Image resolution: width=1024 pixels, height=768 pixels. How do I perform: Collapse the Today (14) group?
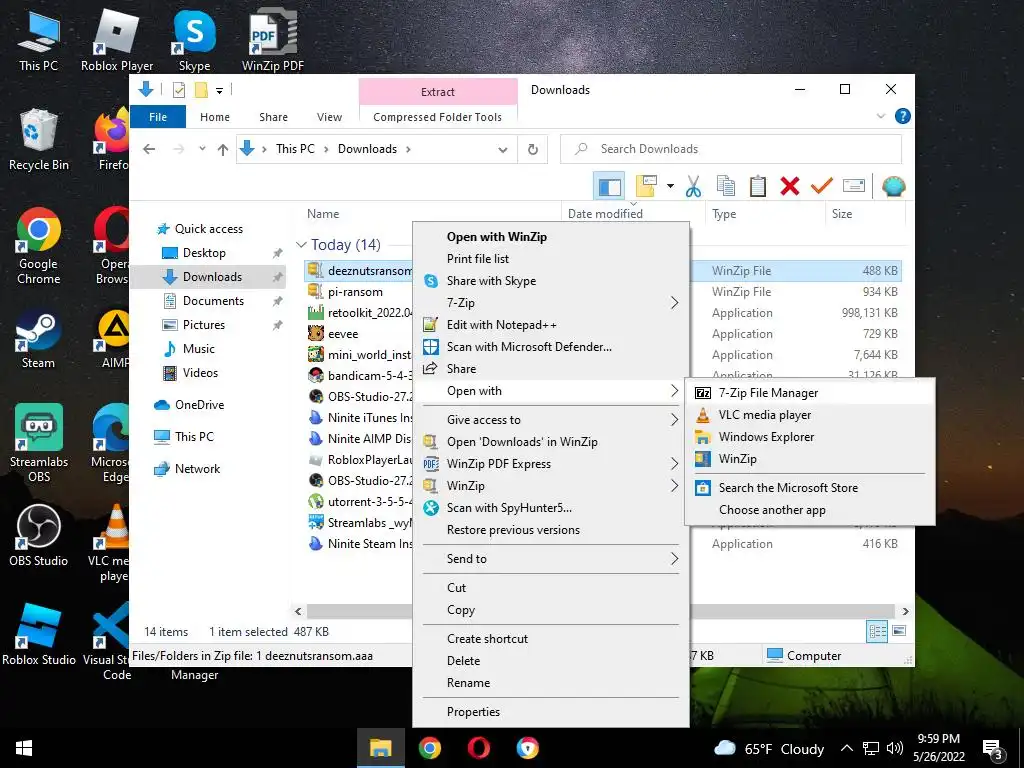301,244
